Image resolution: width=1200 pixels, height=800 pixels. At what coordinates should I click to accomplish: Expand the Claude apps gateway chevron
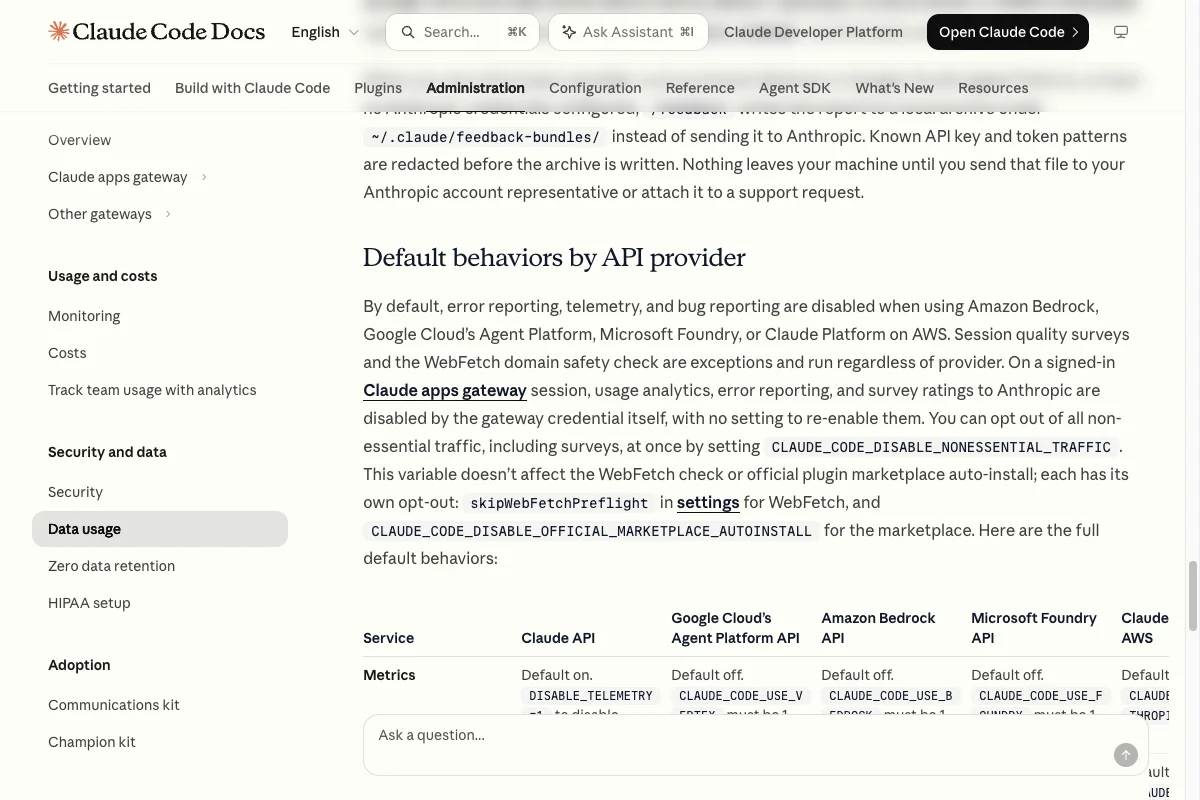point(204,177)
